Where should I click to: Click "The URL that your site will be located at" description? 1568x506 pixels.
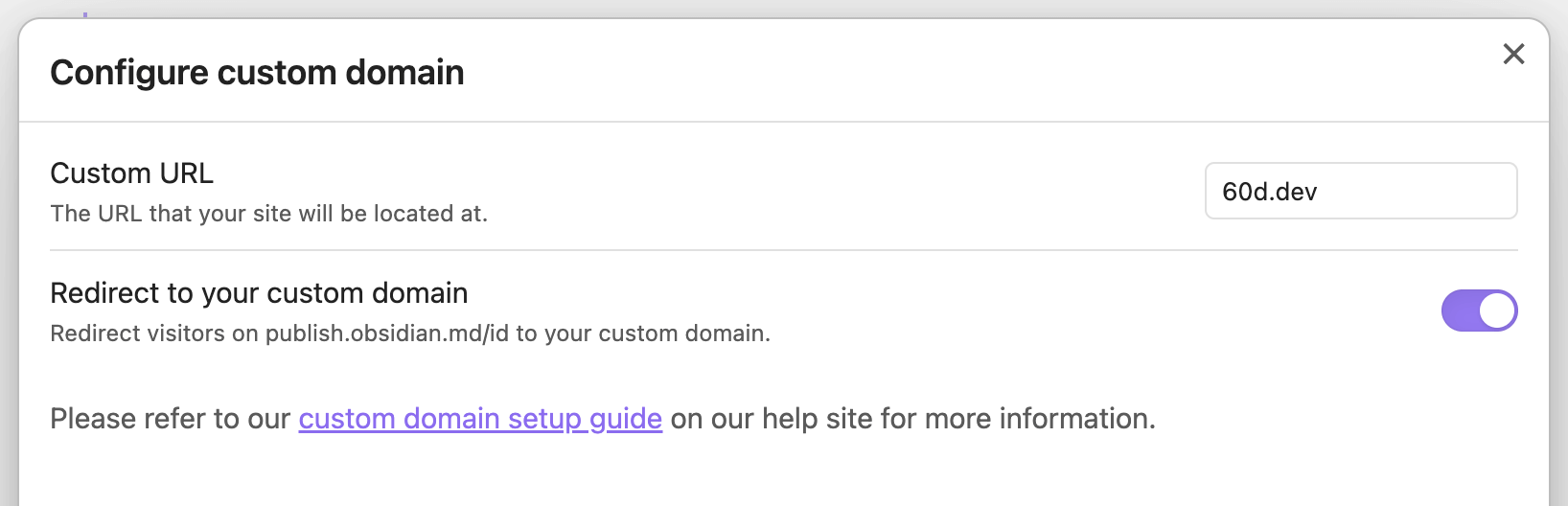[x=268, y=214]
